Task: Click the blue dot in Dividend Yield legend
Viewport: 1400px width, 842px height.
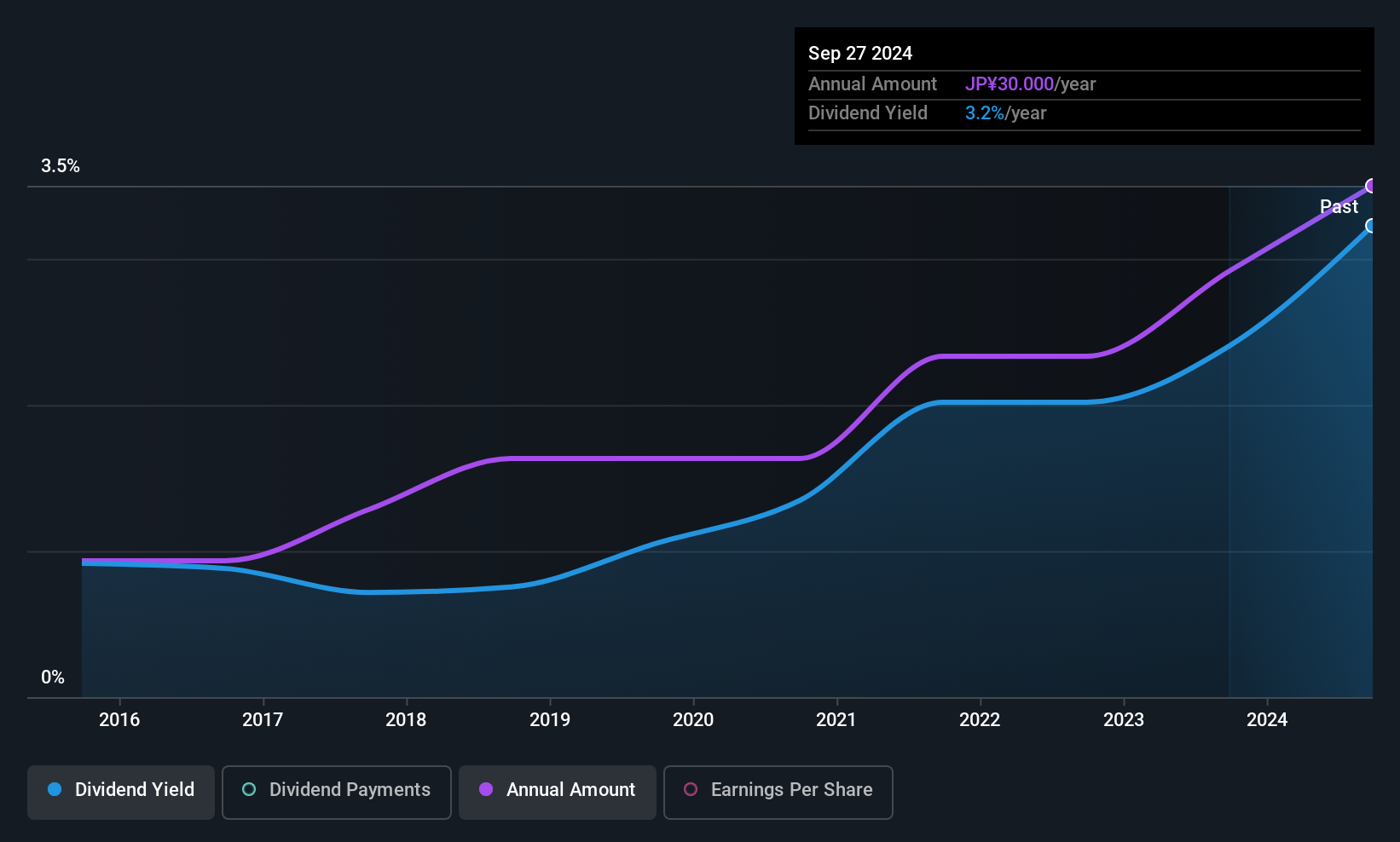Action: click(55, 790)
